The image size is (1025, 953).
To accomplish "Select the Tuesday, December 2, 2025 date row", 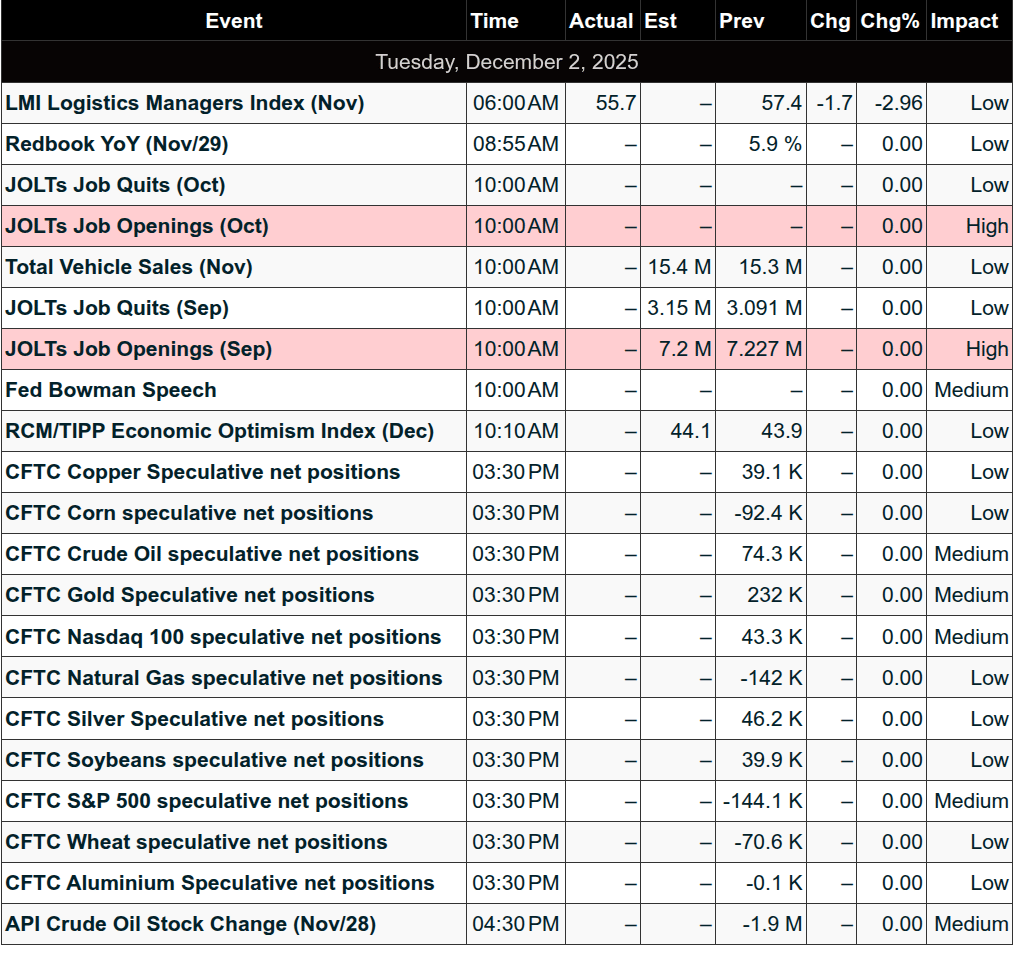I will (507, 62).
